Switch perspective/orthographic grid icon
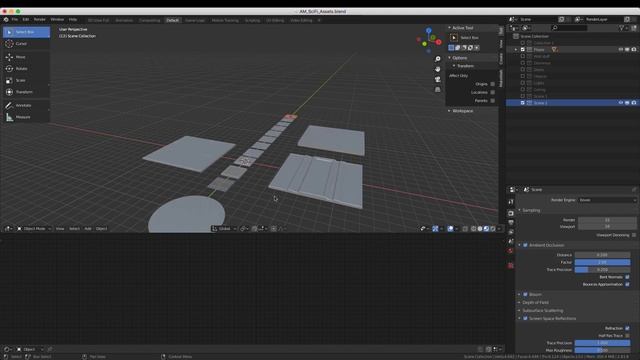The height and width of the screenshot is (360, 640). click(438, 89)
